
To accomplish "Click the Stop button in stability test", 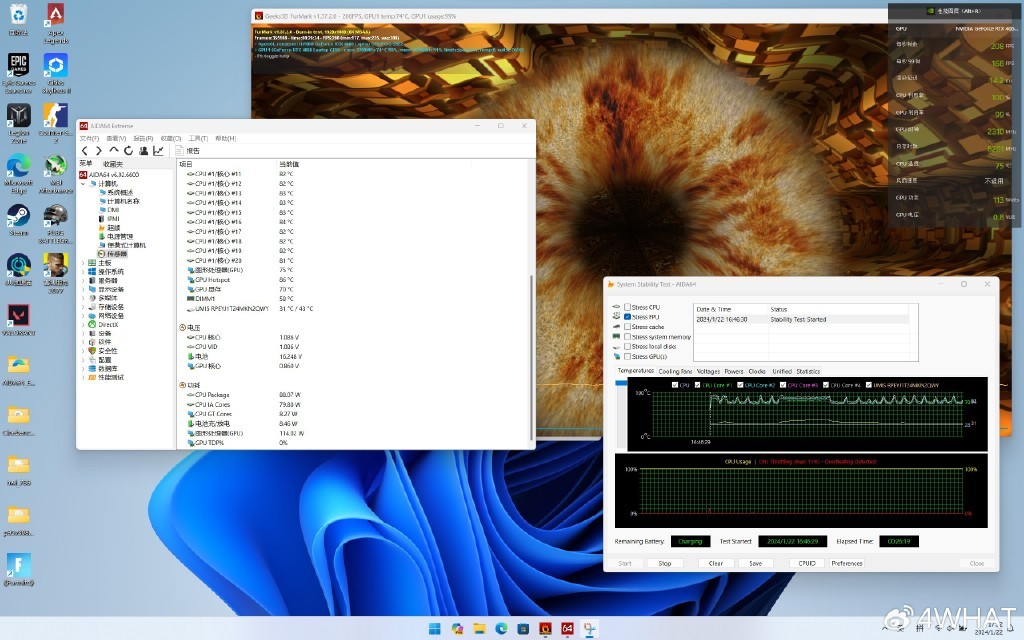I will pos(665,563).
